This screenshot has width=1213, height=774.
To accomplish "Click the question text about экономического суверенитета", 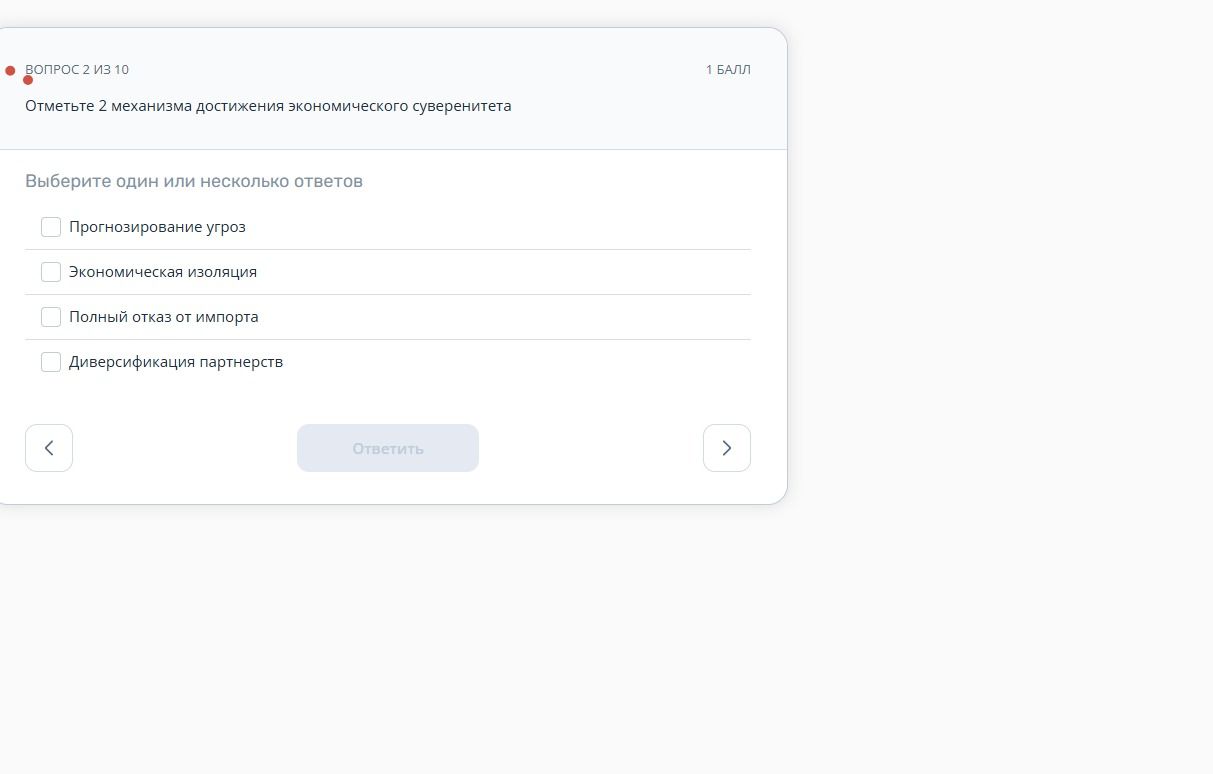I will click(268, 106).
